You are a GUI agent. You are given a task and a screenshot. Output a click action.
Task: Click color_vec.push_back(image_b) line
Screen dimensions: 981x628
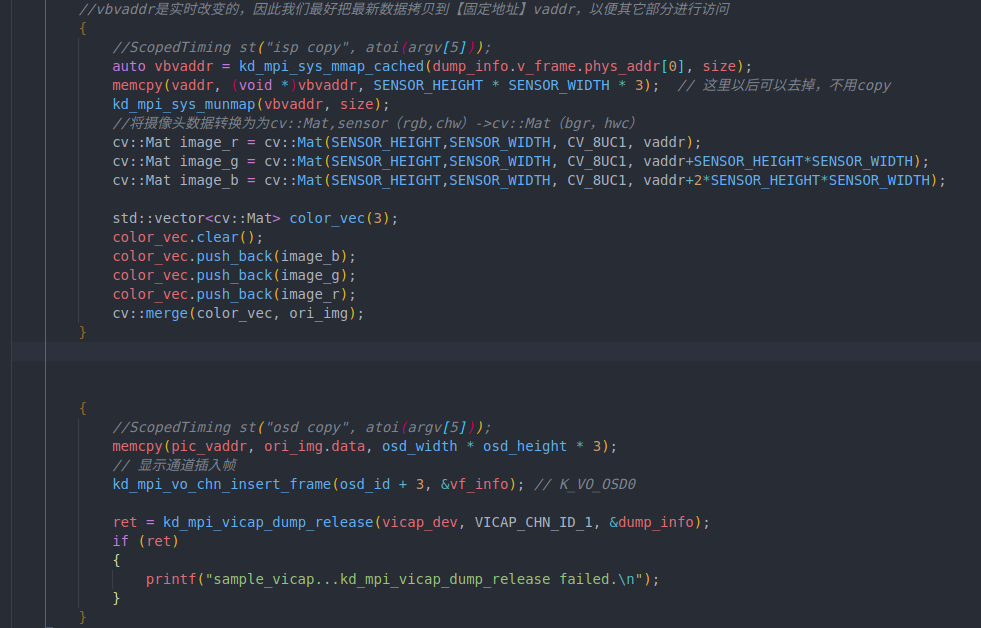pyautogui.click(x=234, y=256)
